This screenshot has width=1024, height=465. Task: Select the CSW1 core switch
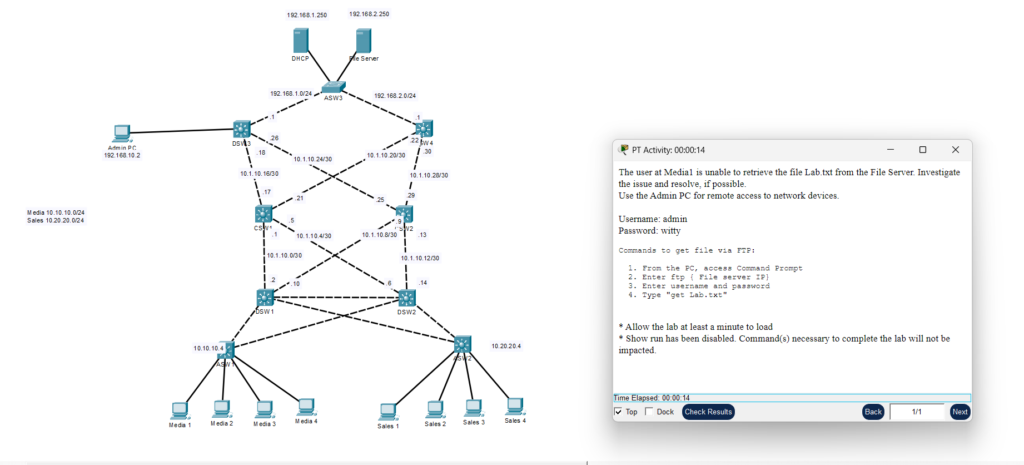[264, 214]
